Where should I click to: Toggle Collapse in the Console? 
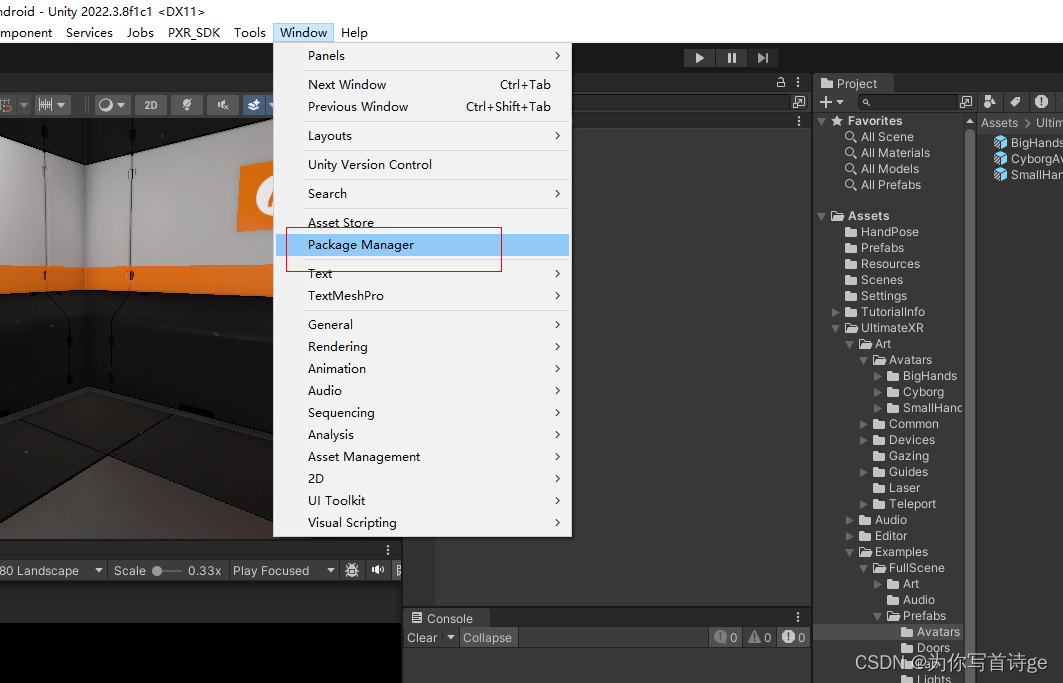tap(487, 638)
